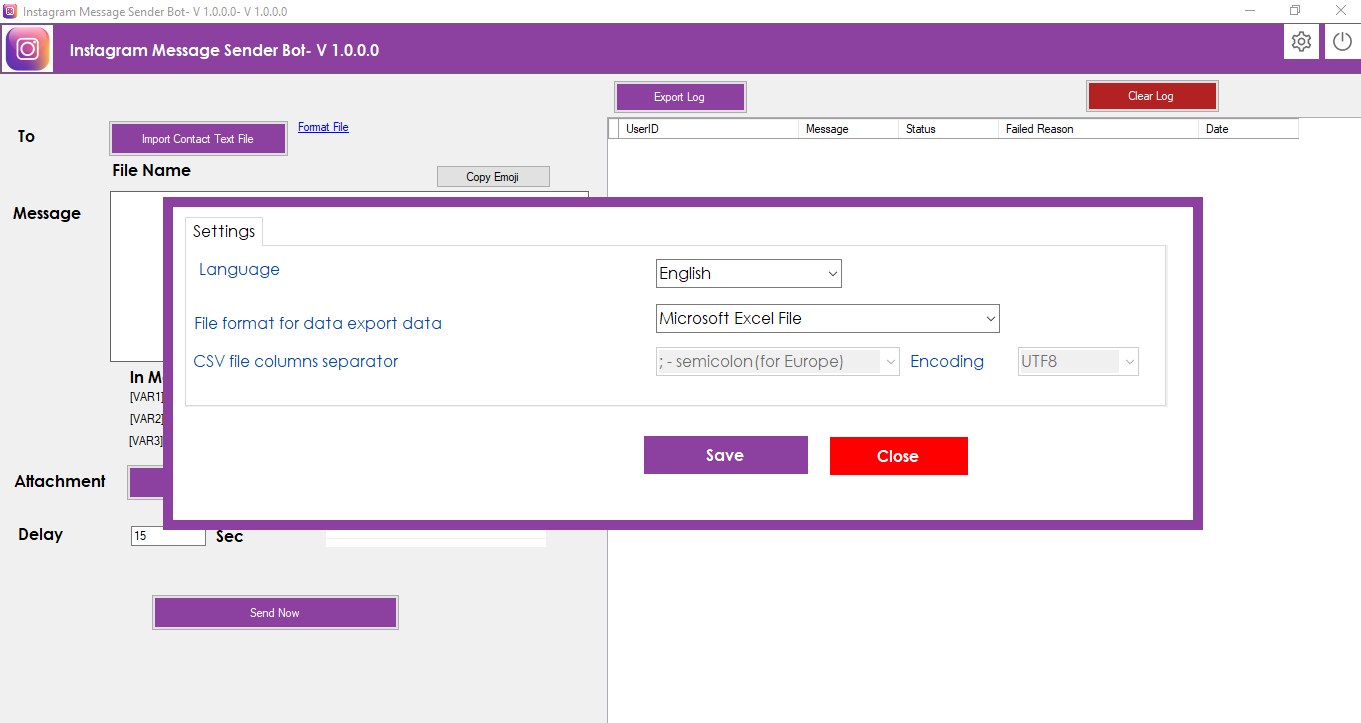This screenshot has height=723, width=1361.
Task: Click the Instagram logo icon
Action: pyautogui.click(x=28, y=49)
